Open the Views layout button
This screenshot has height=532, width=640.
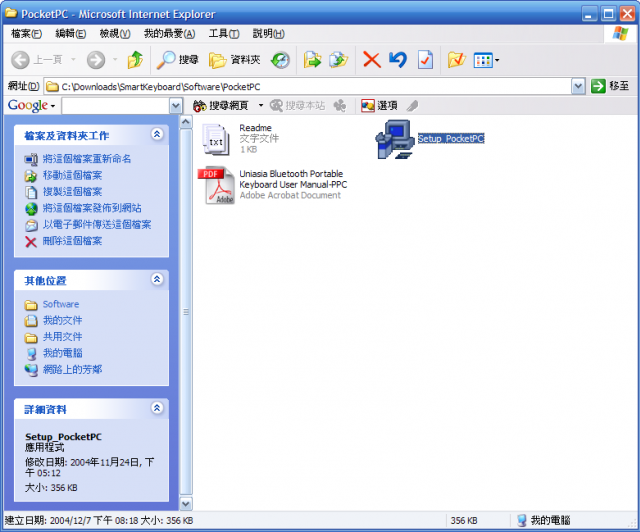(x=483, y=61)
